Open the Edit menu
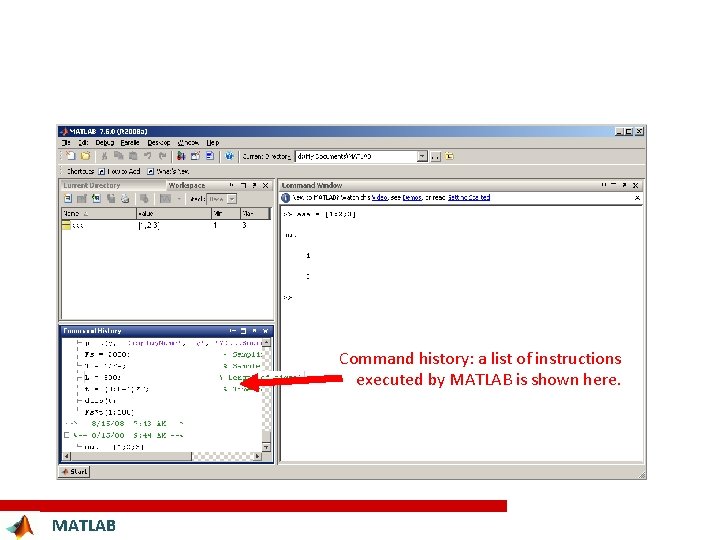Screen dimensions: 720x540 point(83,143)
